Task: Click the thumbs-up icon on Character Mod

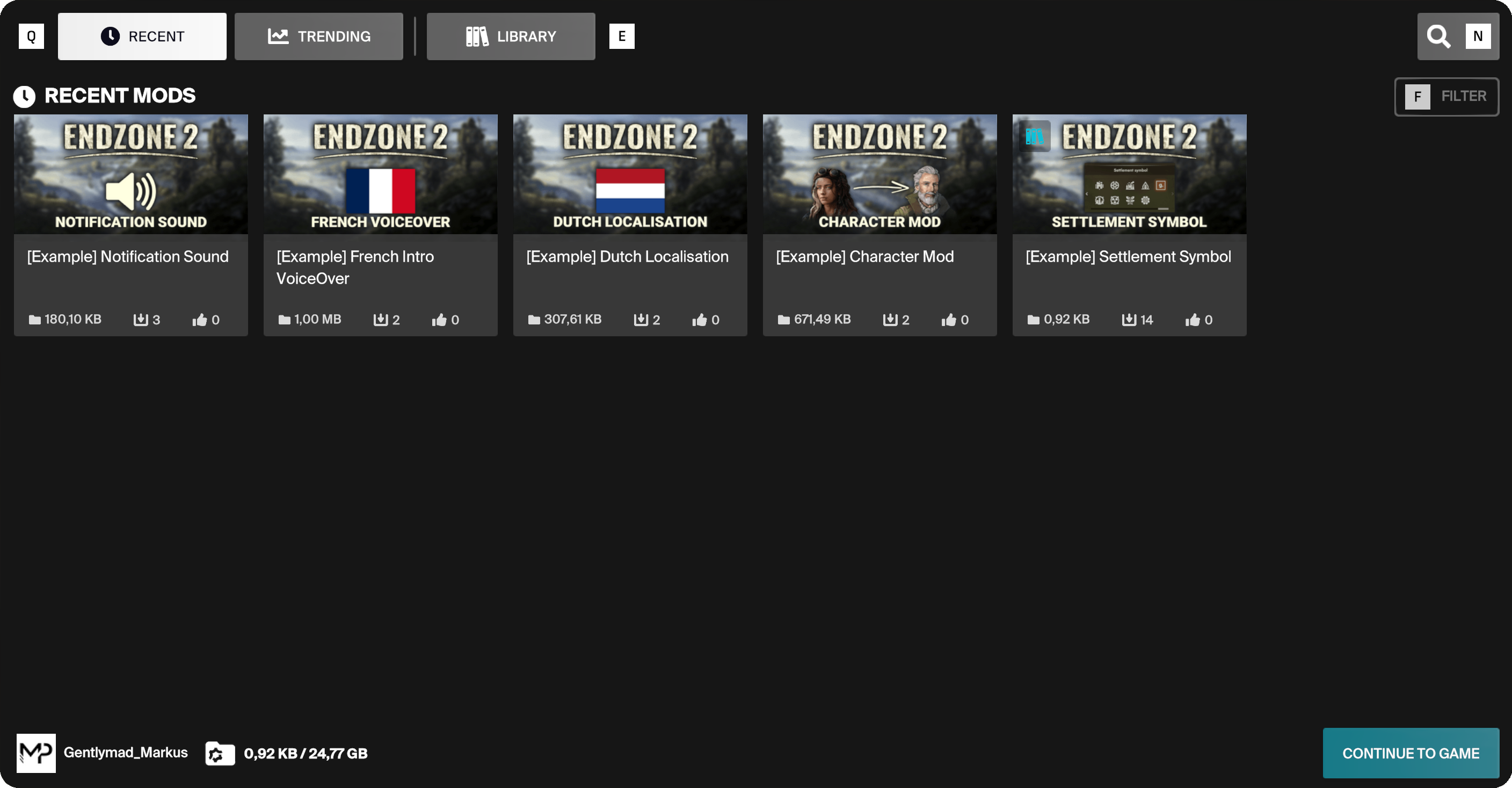Action: tap(949, 320)
